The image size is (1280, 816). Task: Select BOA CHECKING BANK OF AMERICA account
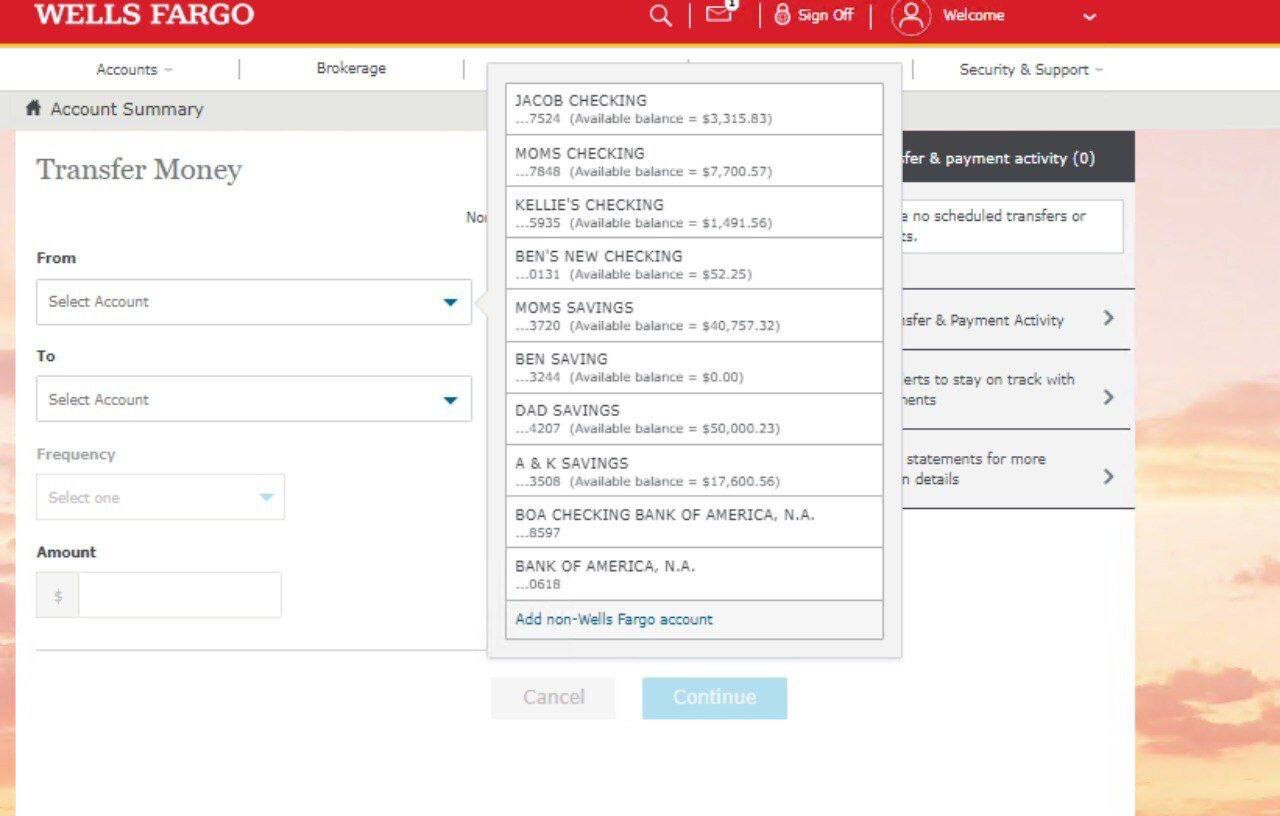694,522
